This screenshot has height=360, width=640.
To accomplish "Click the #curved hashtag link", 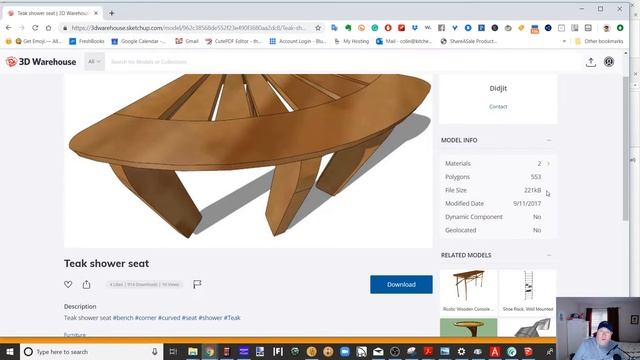I will [169, 318].
